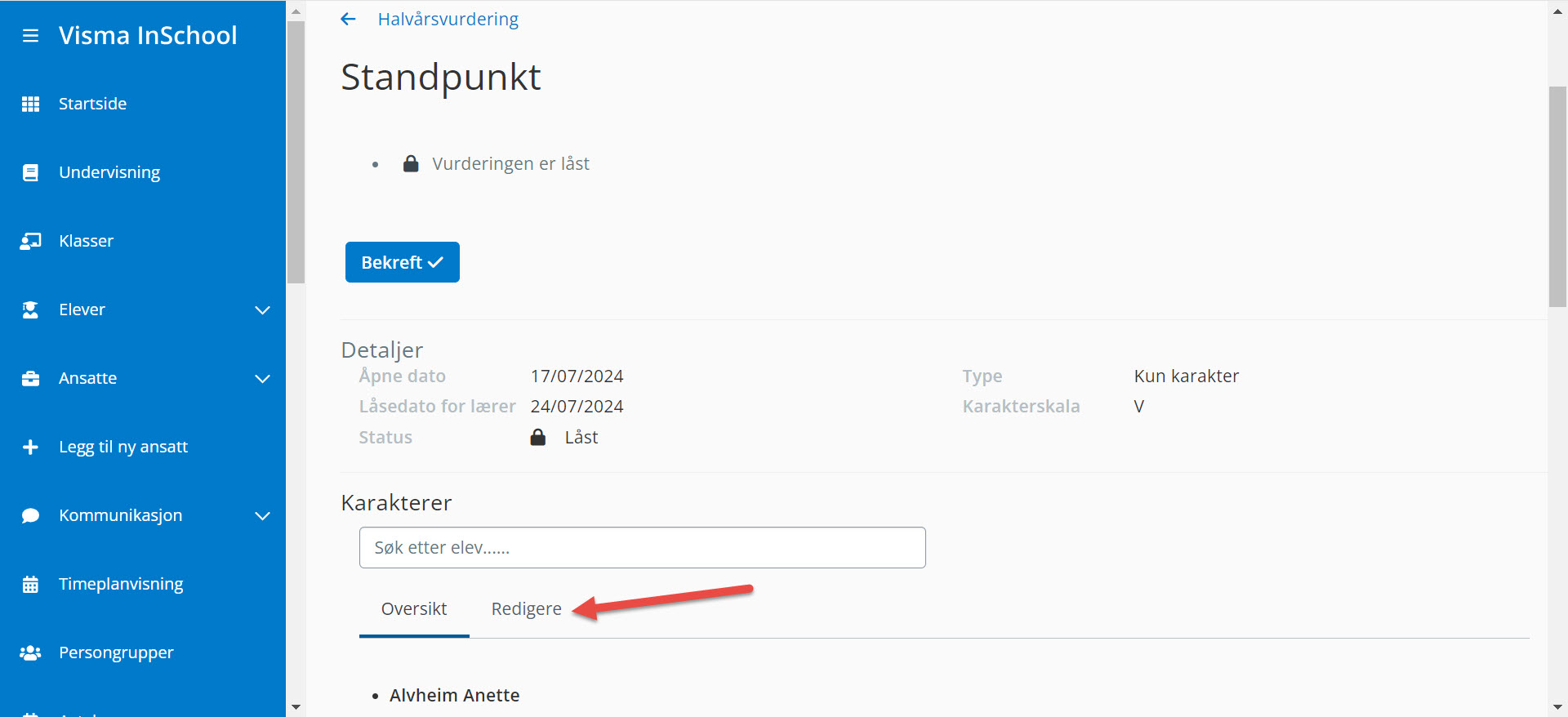Expand the Elever submenu chevron
This screenshot has height=717, width=1568.
[x=262, y=310]
